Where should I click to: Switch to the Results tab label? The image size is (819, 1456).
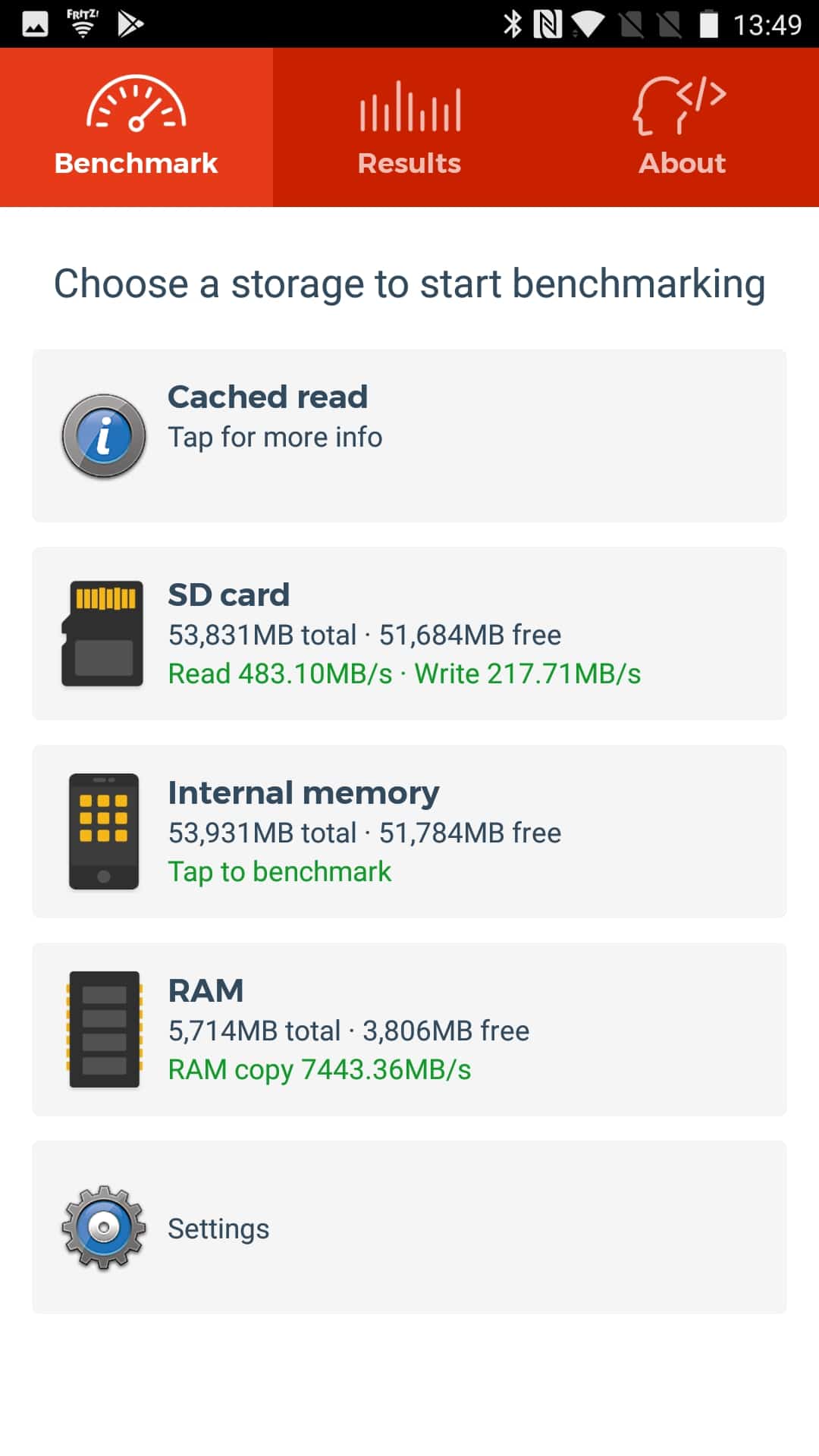click(x=409, y=163)
